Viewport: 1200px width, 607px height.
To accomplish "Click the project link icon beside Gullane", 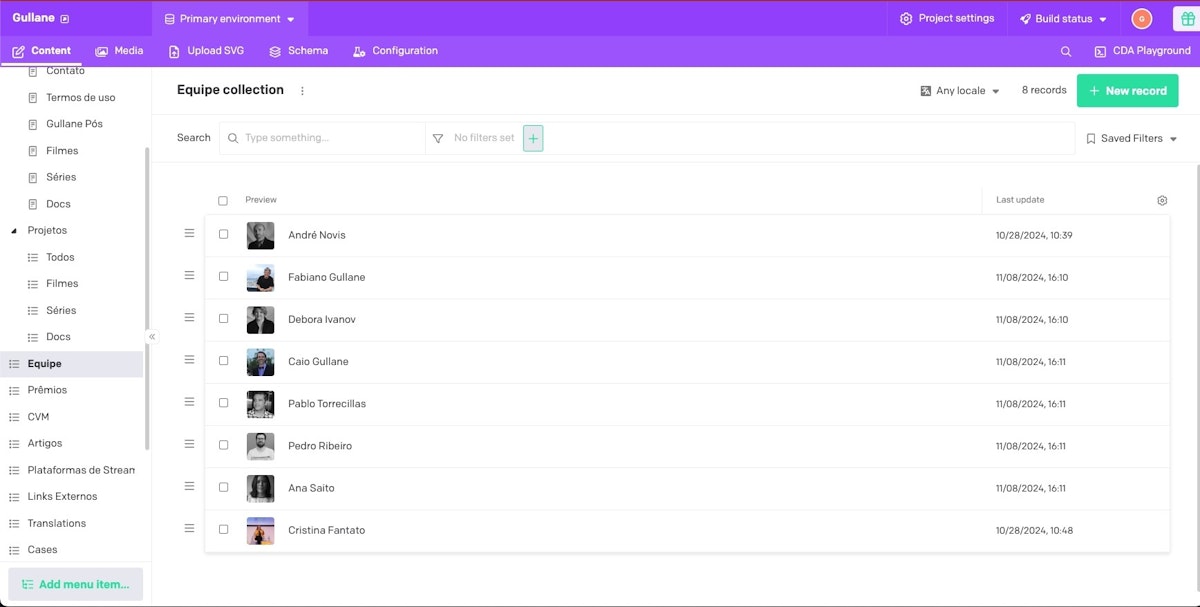I will click(x=65, y=19).
